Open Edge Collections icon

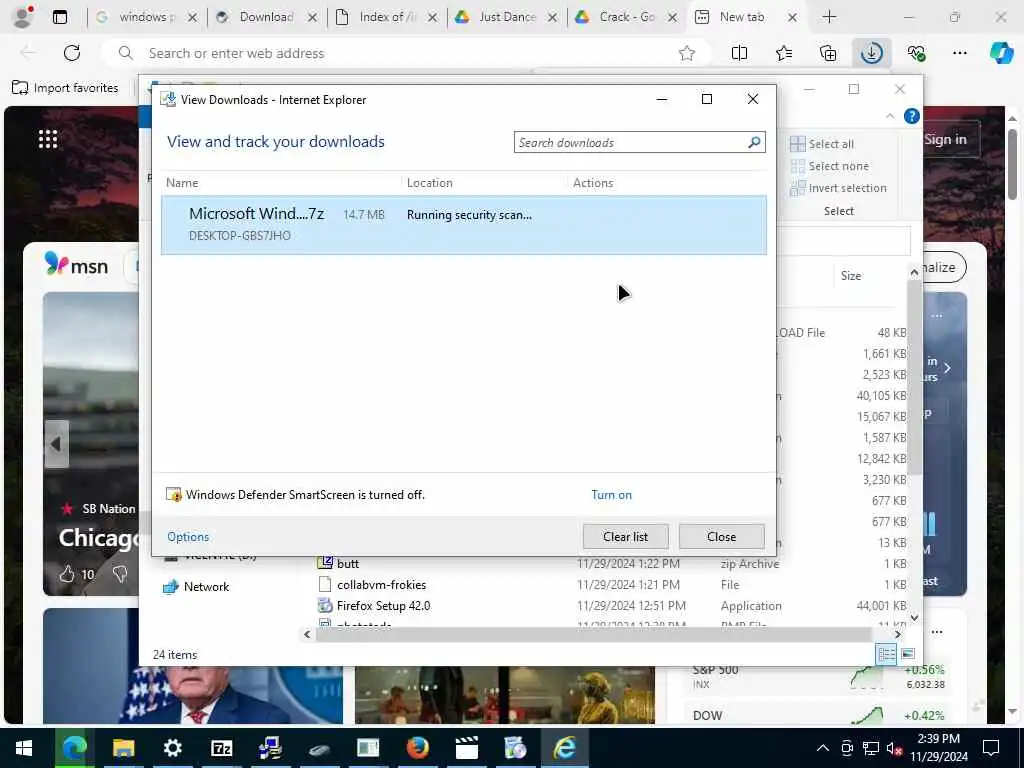(x=827, y=53)
